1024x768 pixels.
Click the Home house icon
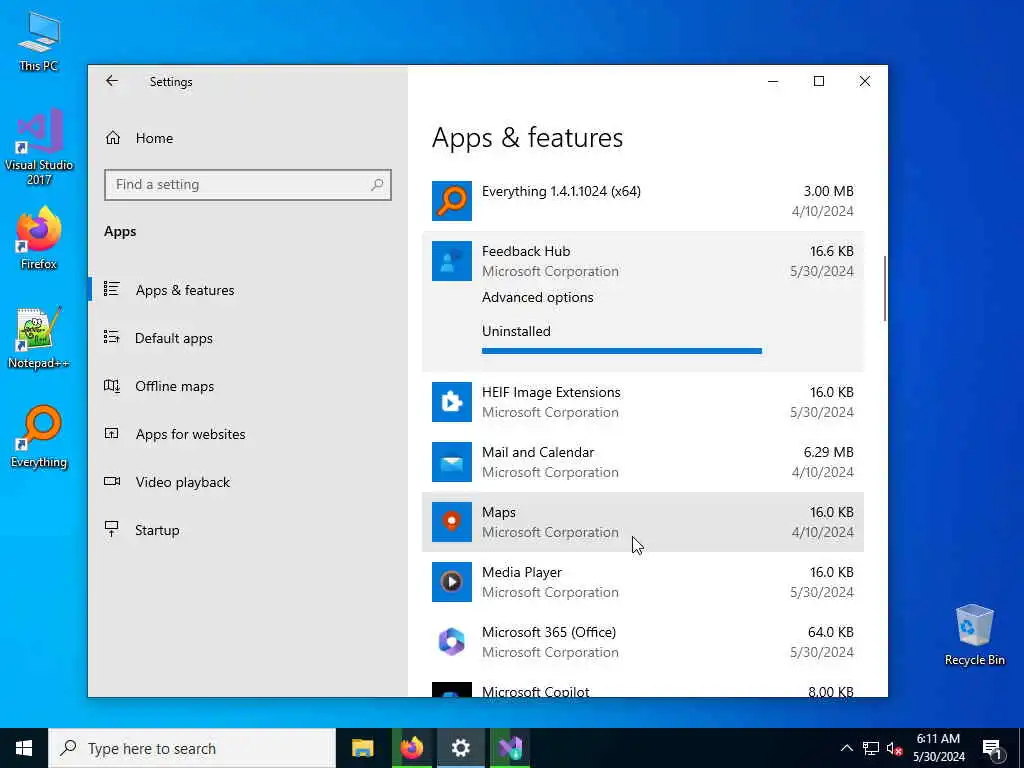pyautogui.click(x=112, y=138)
